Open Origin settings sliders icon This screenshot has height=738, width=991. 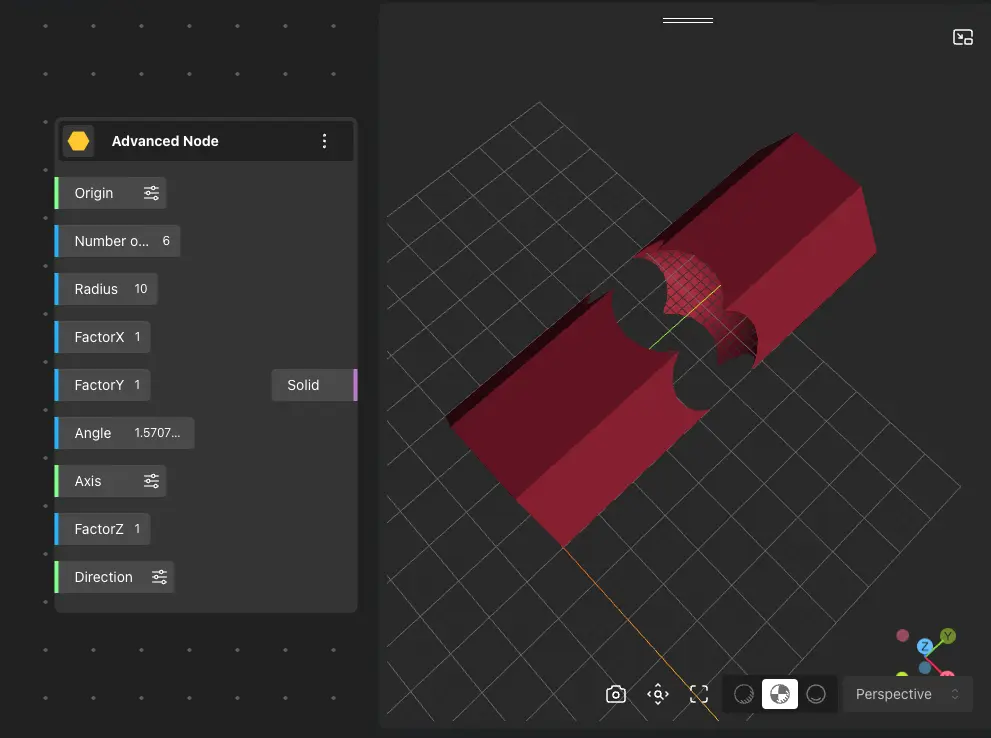(x=151, y=193)
